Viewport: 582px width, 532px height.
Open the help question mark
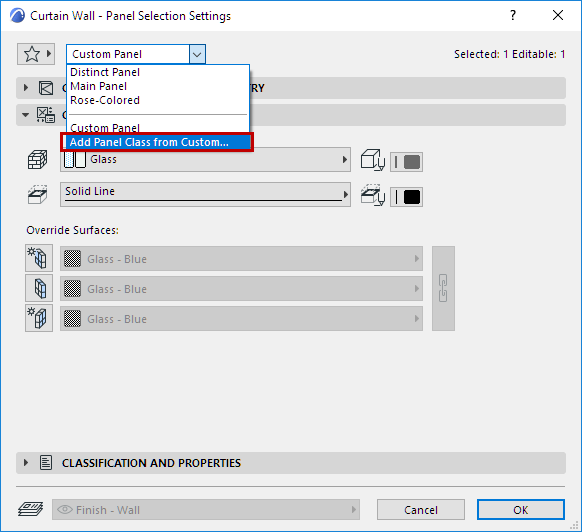(513, 16)
